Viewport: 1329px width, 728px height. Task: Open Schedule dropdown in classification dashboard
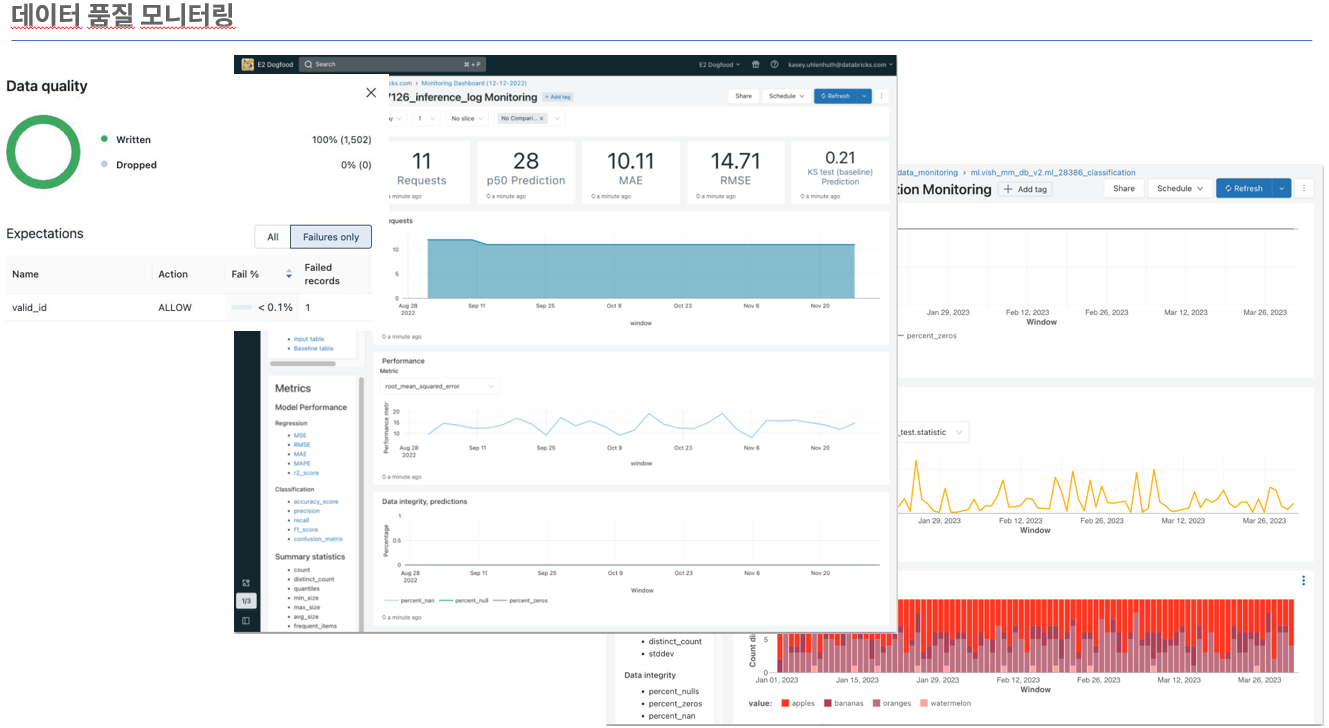point(1179,188)
